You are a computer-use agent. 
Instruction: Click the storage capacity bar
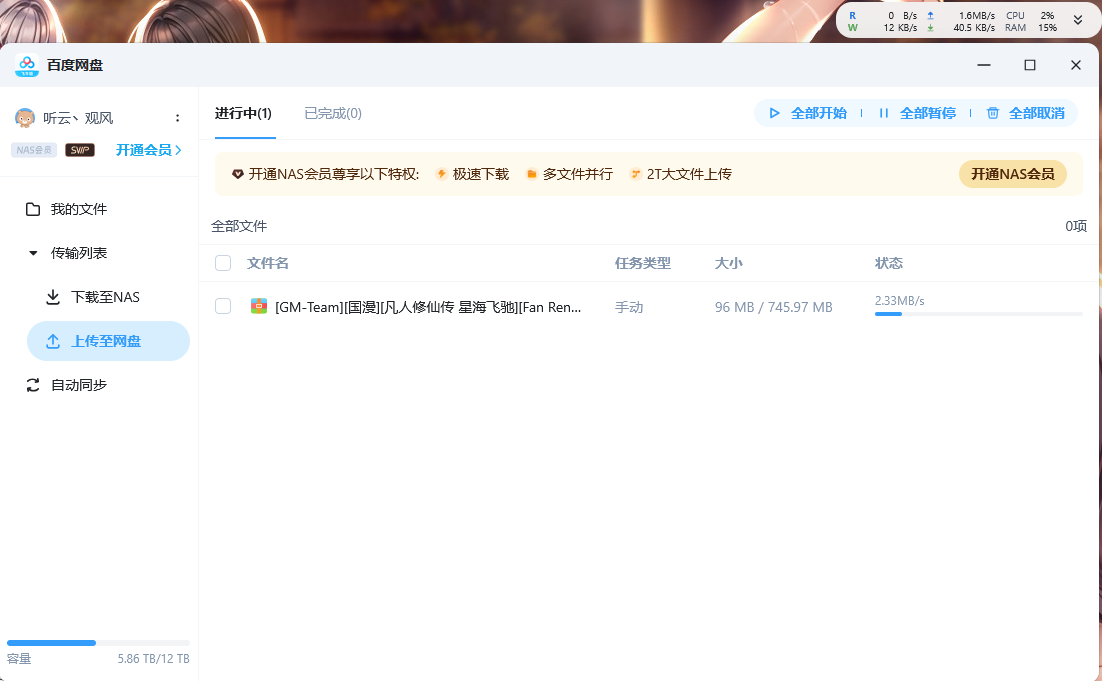98,643
